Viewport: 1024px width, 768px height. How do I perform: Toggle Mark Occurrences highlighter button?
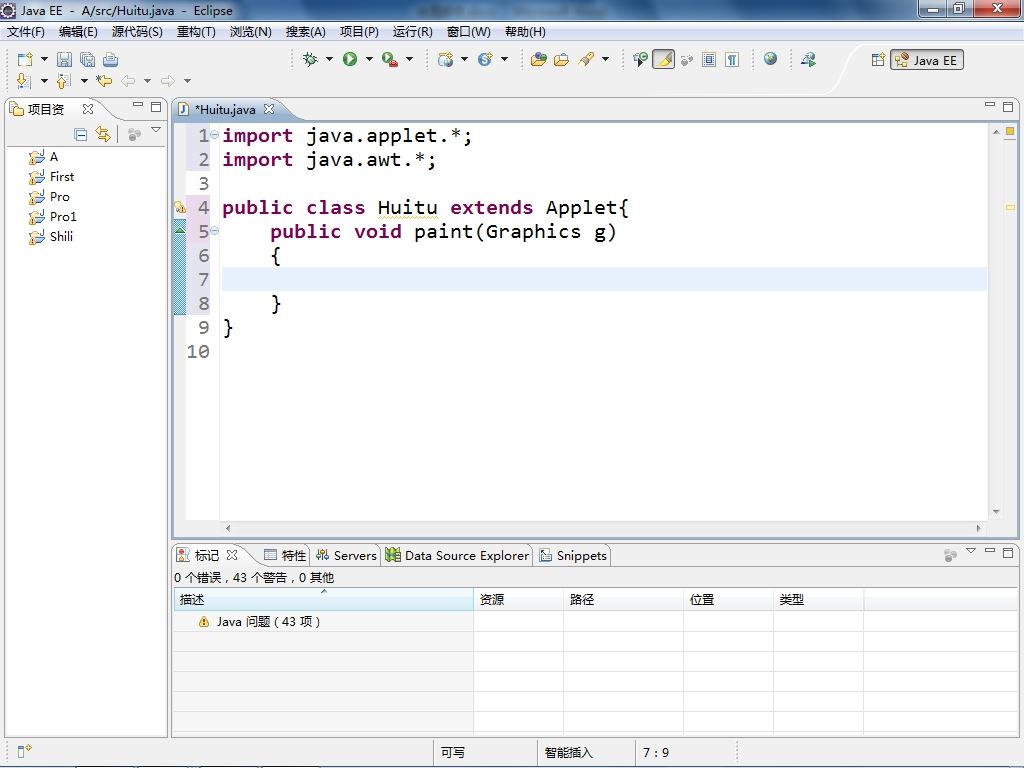(663, 60)
